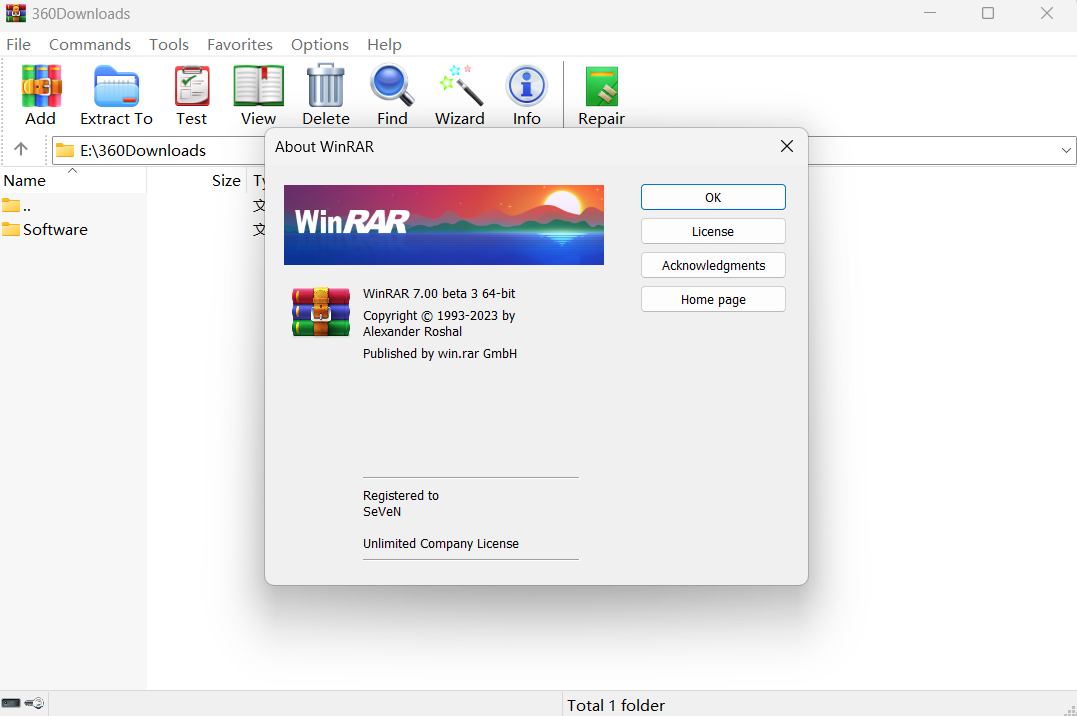Sort by the Size column header
1077x716 pixels.
[x=196, y=181]
